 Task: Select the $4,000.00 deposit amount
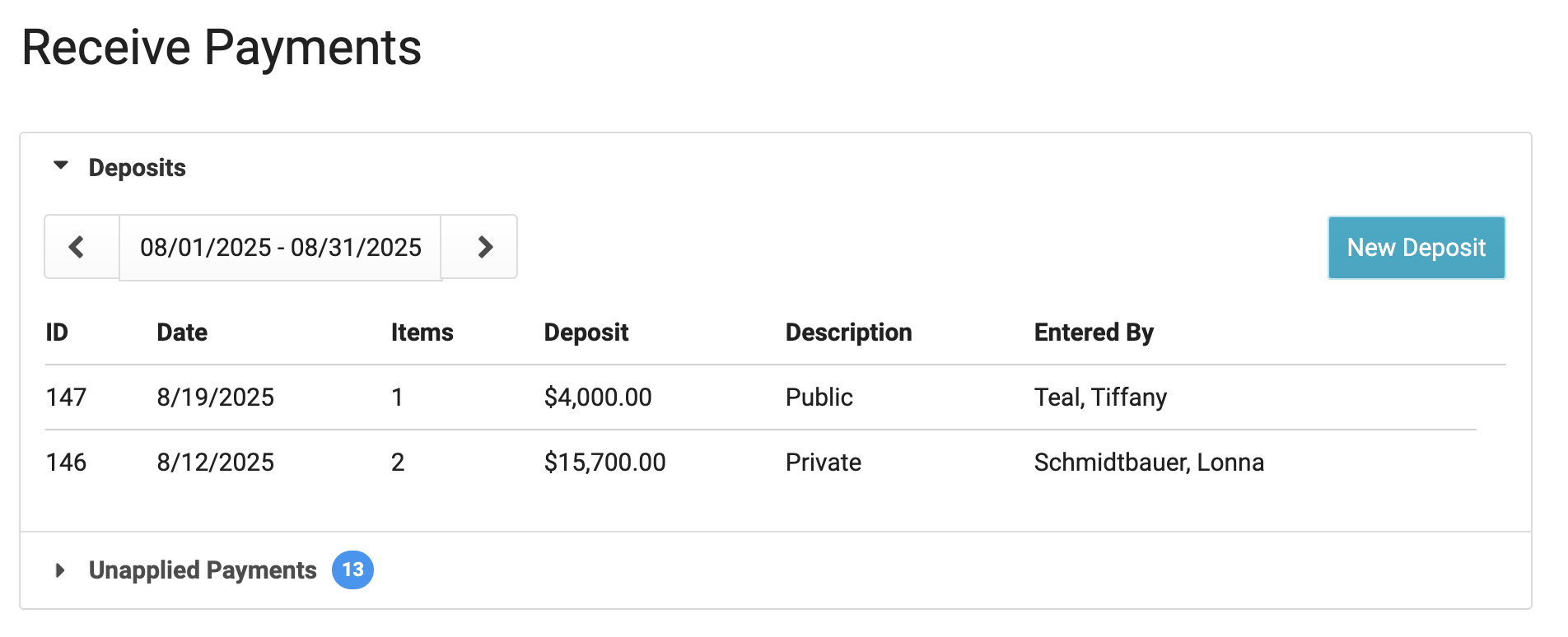pyautogui.click(x=597, y=398)
